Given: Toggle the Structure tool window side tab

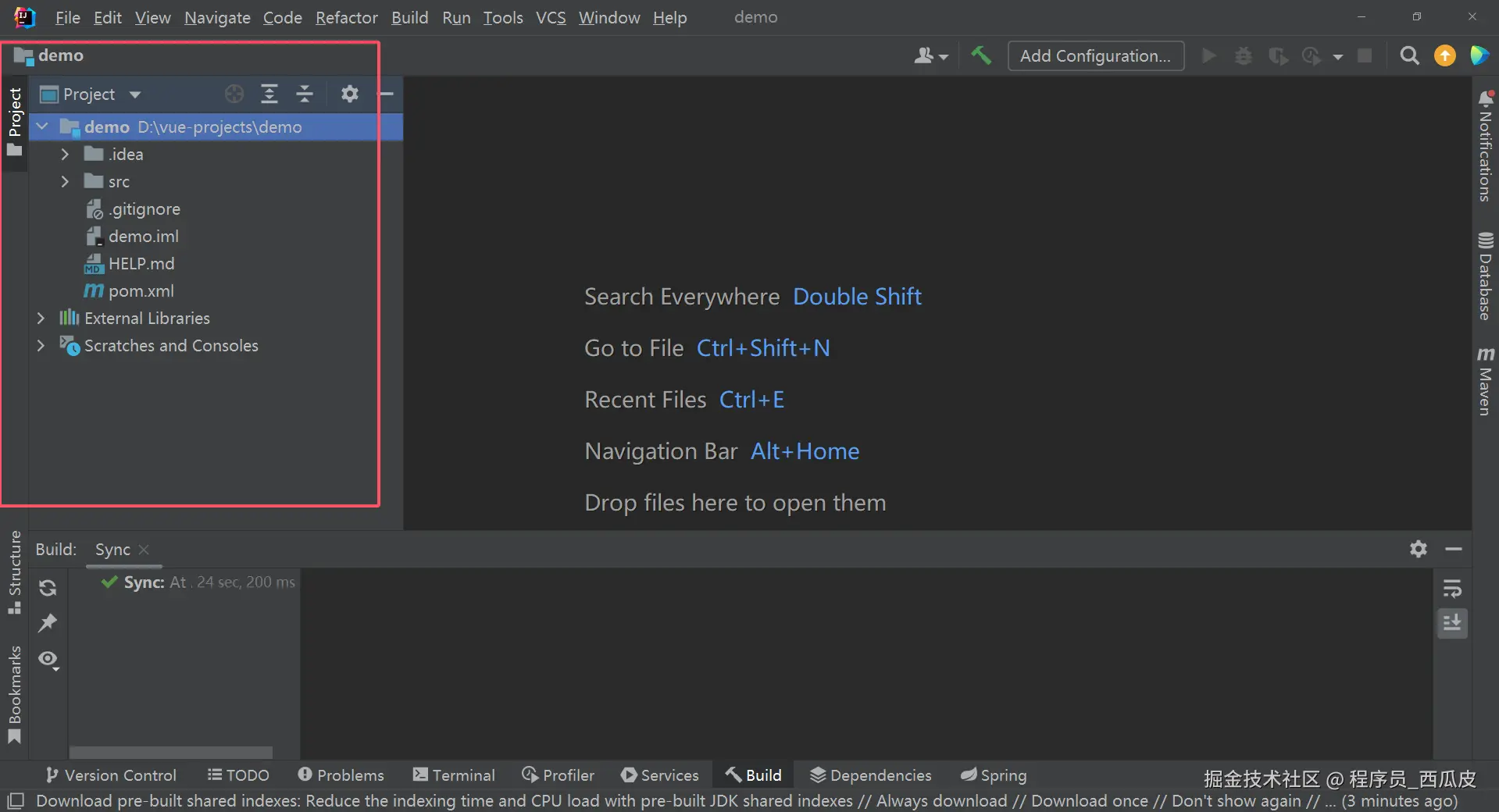Looking at the screenshot, I should (14, 572).
